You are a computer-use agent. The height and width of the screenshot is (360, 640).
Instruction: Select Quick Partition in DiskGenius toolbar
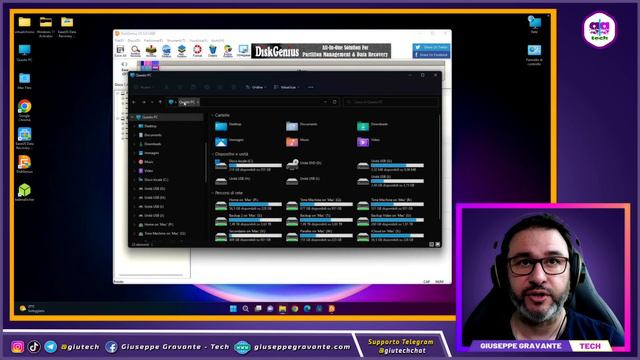(x=167, y=51)
